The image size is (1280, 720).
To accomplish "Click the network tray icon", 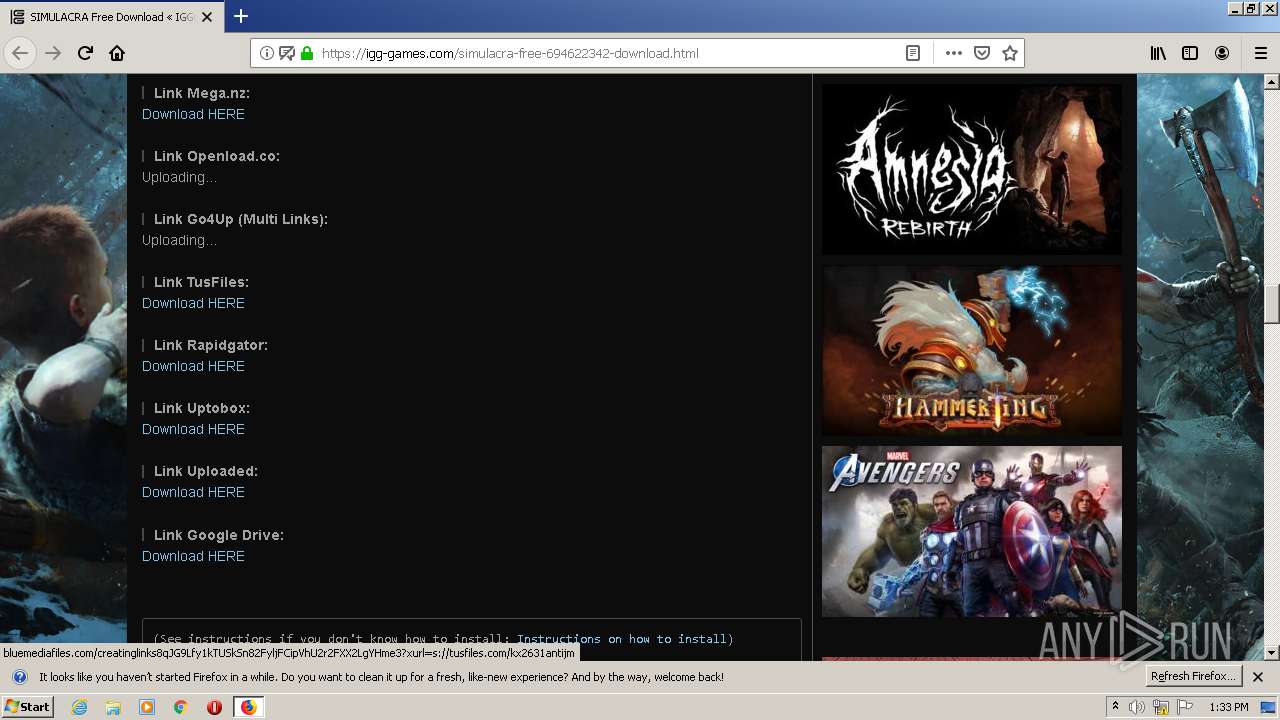I will point(1161,707).
